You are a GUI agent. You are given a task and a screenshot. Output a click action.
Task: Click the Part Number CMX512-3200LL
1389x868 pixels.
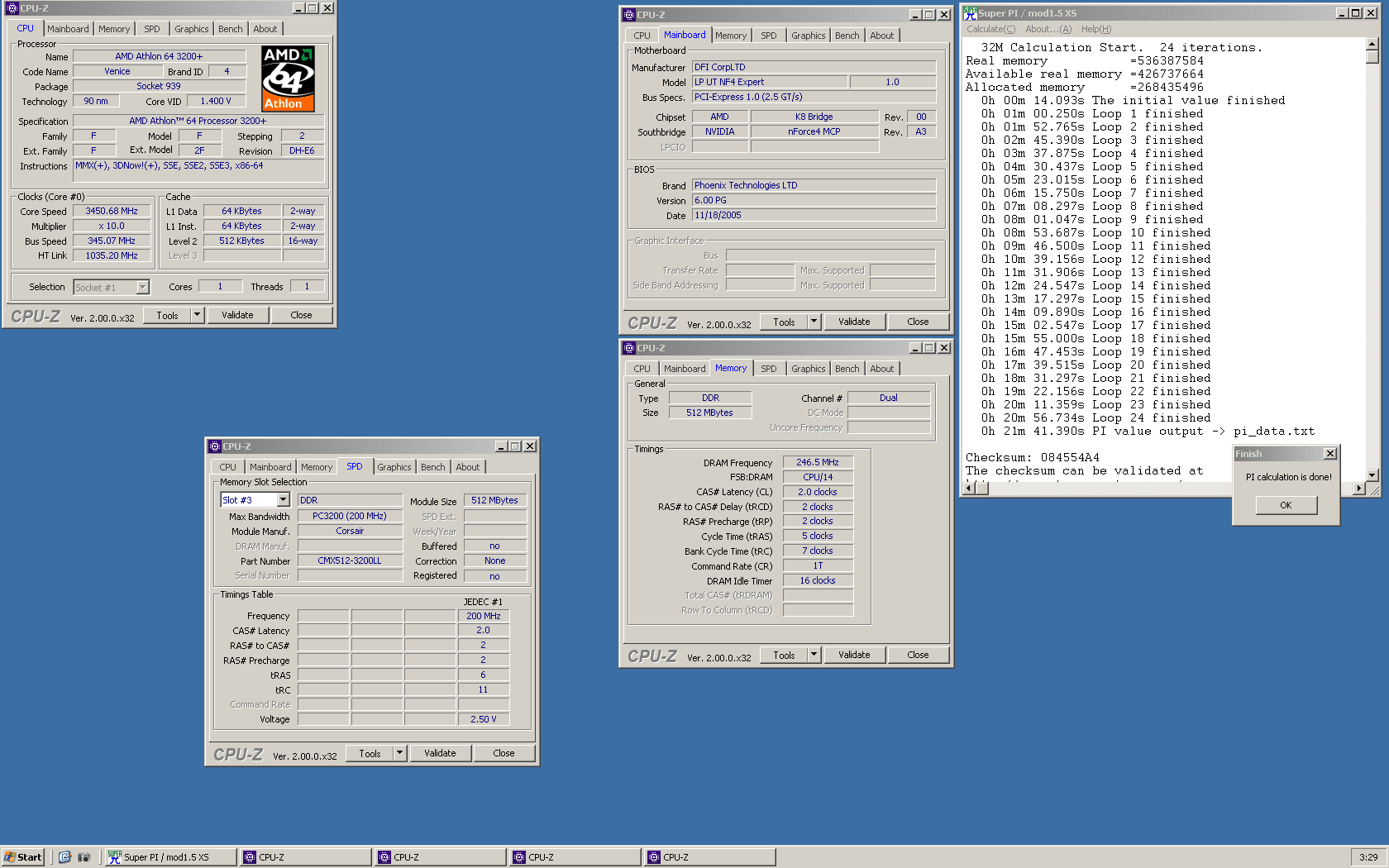[350, 560]
